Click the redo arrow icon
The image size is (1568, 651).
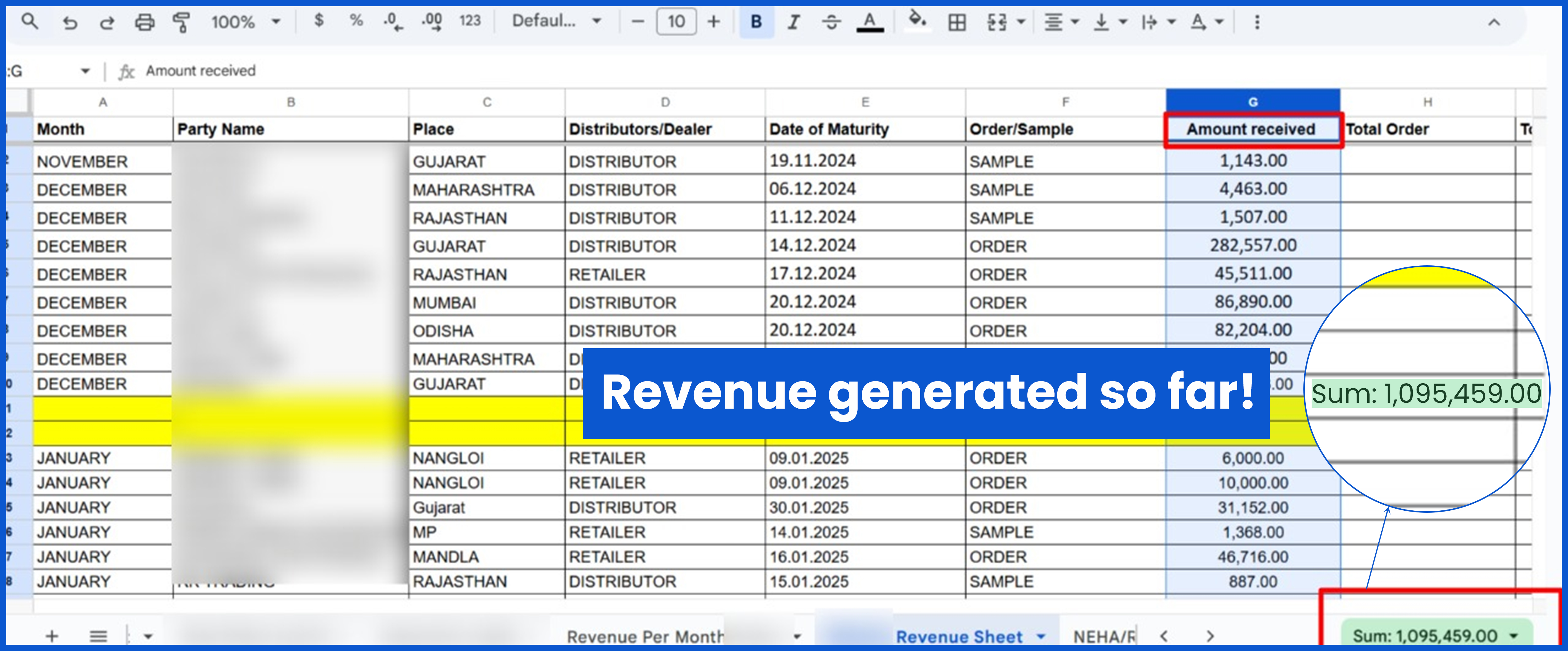[x=106, y=23]
